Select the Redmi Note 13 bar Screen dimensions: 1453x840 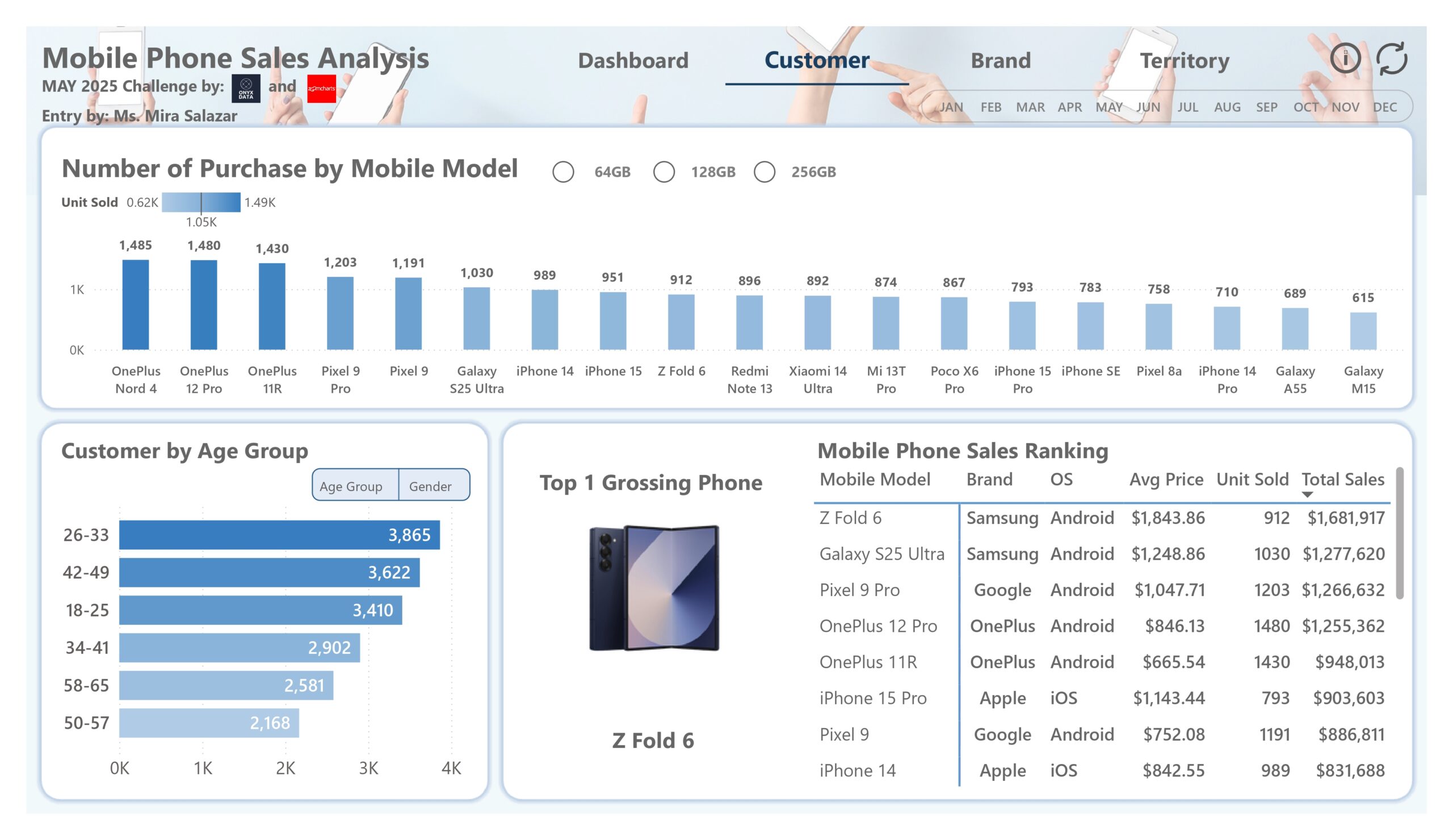click(x=750, y=323)
